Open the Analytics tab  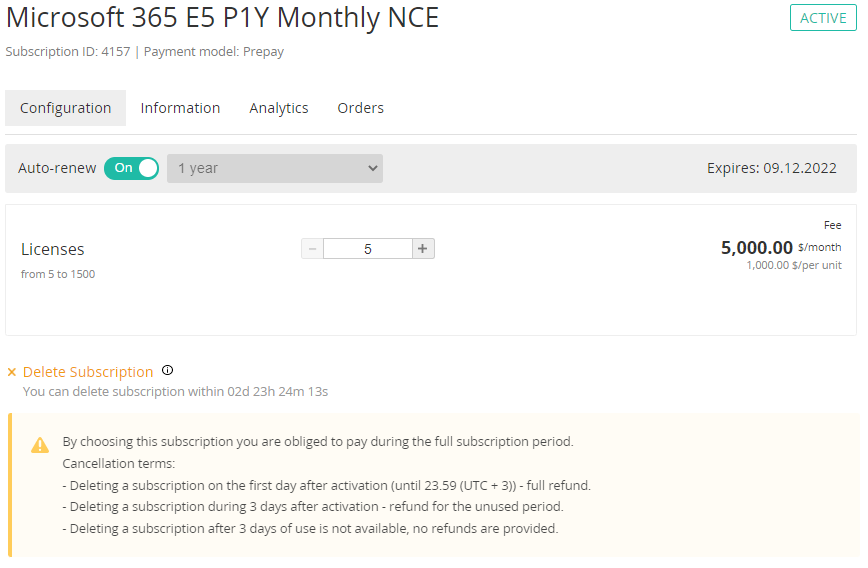click(x=278, y=108)
